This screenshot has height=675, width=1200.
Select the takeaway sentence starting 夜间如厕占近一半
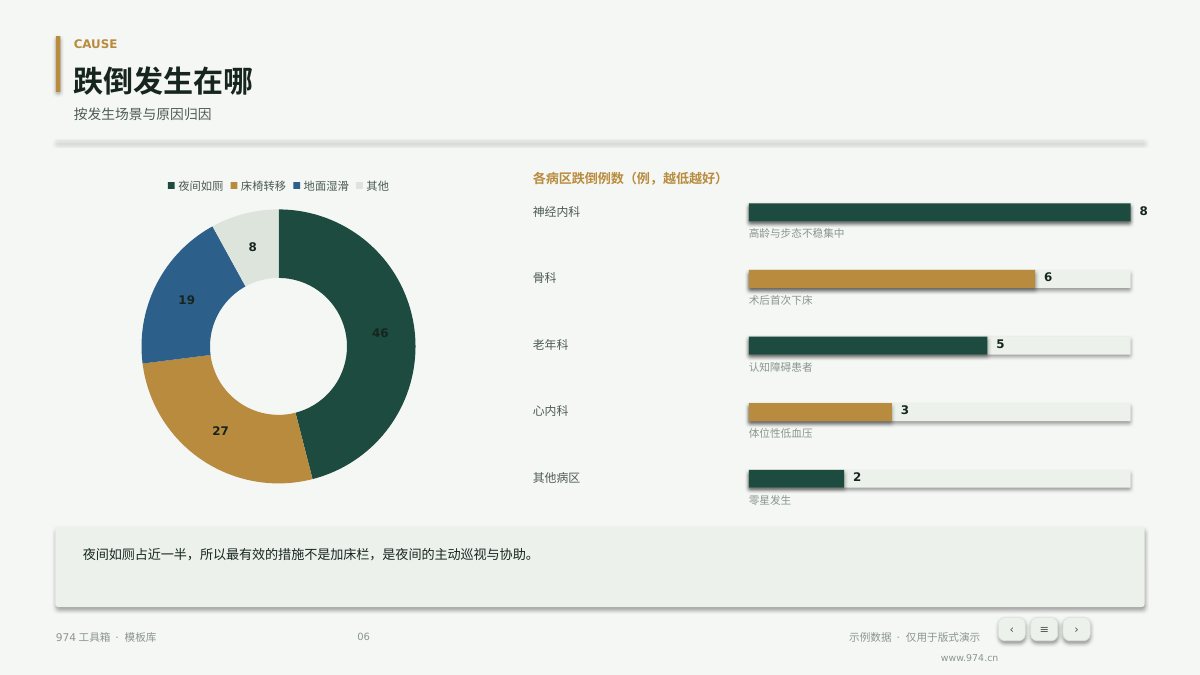coord(309,554)
